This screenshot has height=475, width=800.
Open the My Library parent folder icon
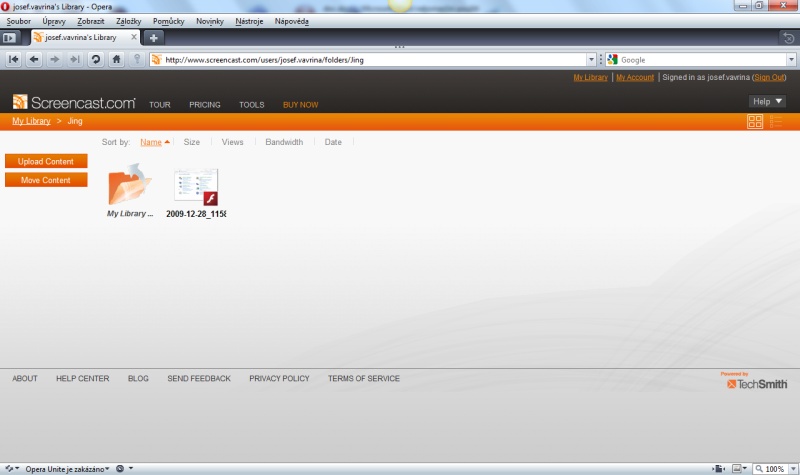130,184
